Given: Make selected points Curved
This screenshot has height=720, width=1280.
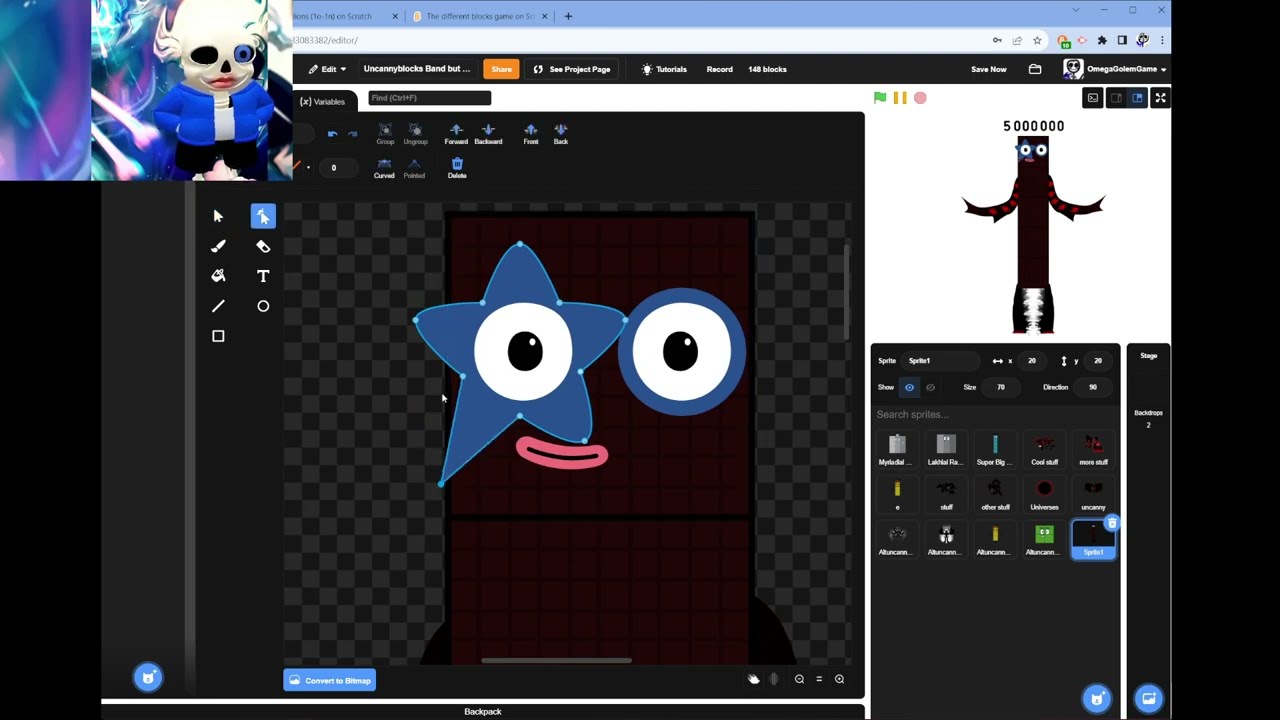Looking at the screenshot, I should click(384, 168).
